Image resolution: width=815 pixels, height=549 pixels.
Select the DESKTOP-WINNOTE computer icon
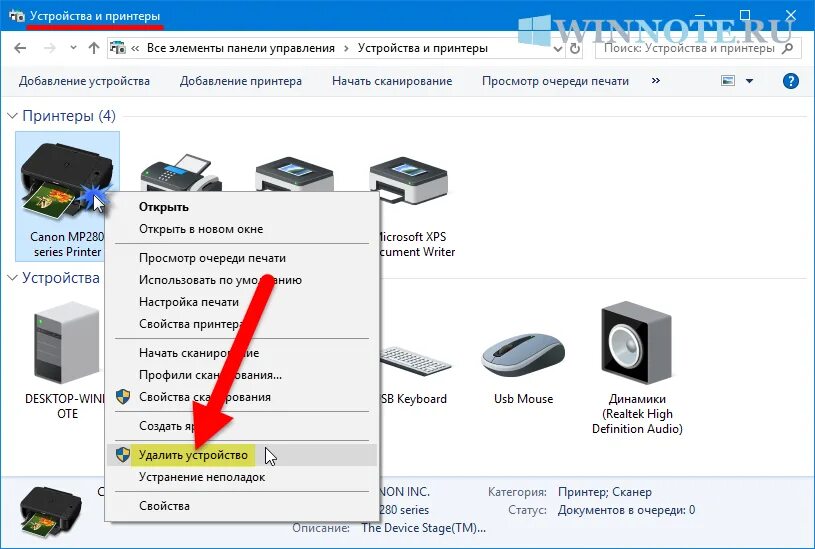[67, 343]
